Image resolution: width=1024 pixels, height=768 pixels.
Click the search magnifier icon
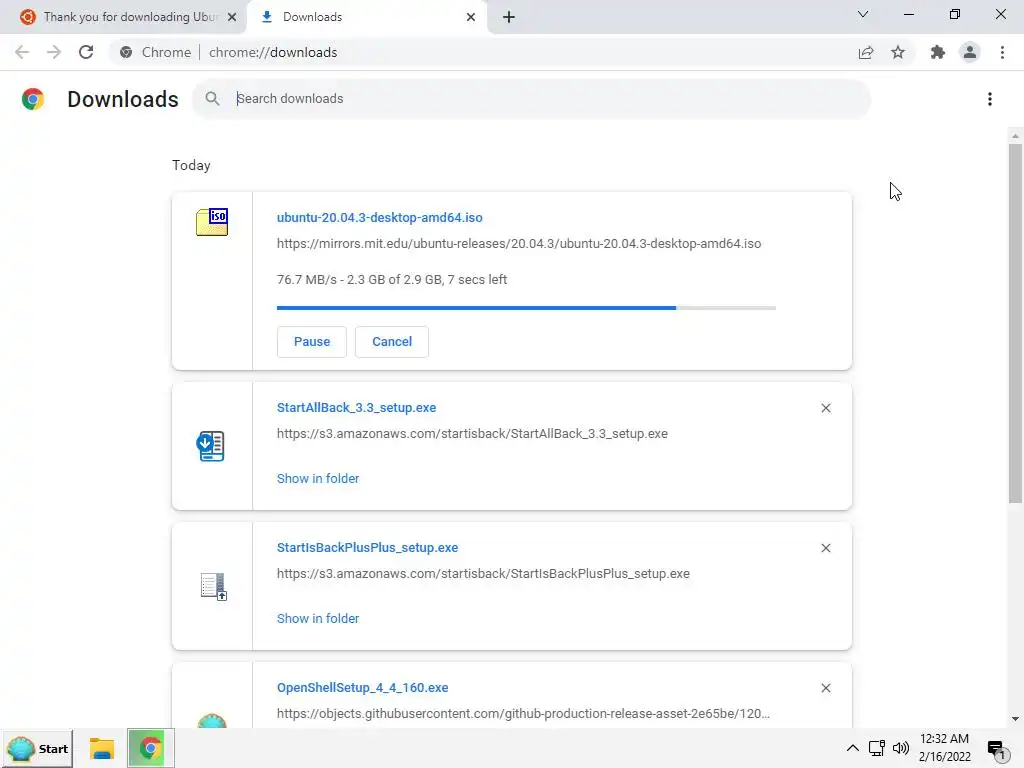click(x=212, y=99)
